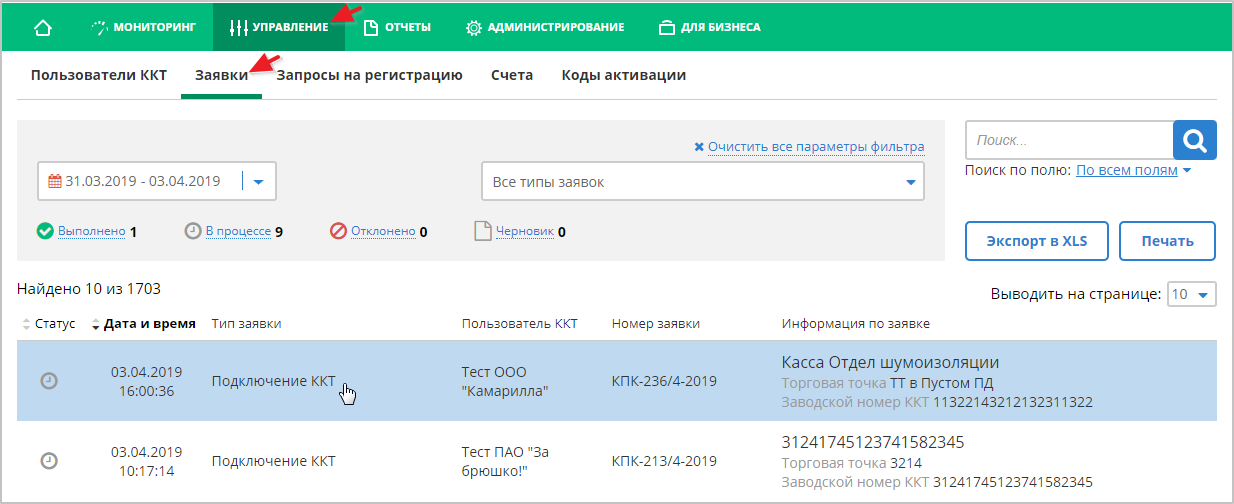Viewport: 1234px width, 504px height.
Task: Clear all filter parameters
Action: click(x=809, y=147)
